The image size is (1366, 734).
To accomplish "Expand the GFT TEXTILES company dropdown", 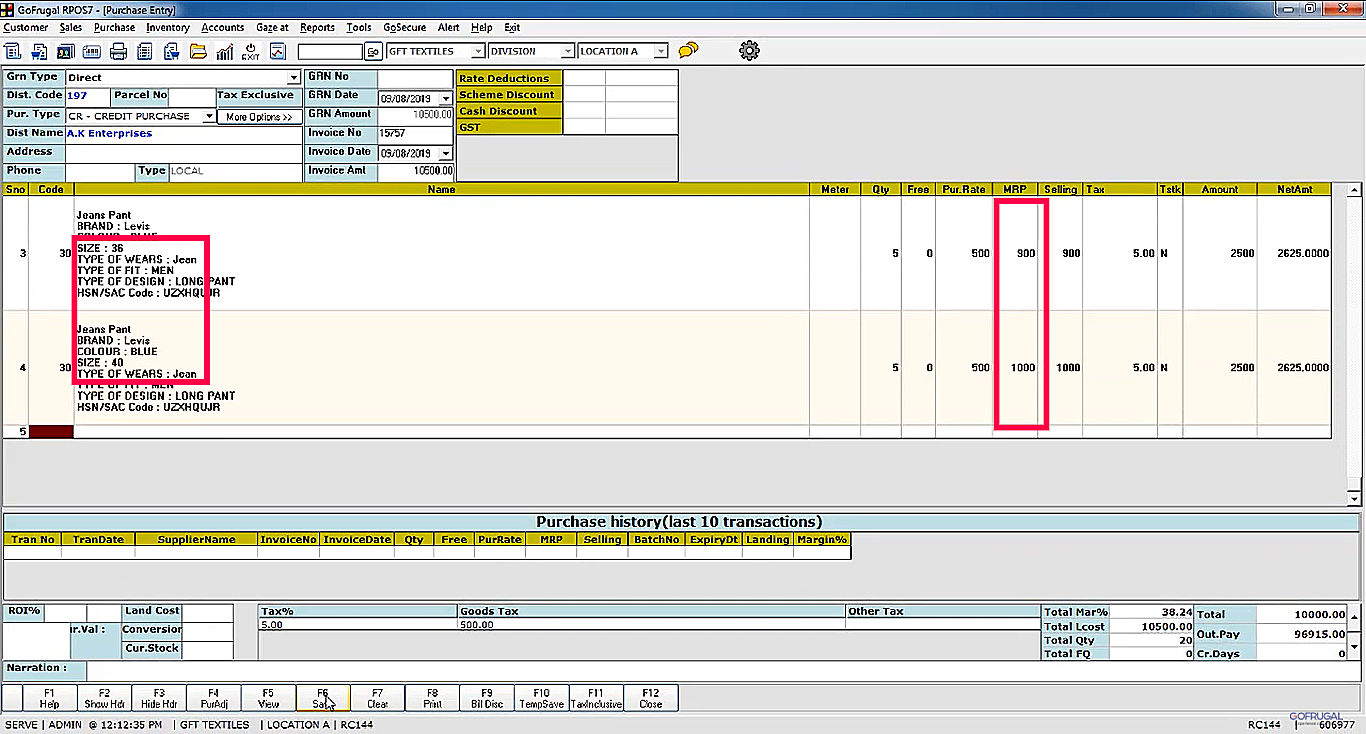I will click(x=478, y=51).
